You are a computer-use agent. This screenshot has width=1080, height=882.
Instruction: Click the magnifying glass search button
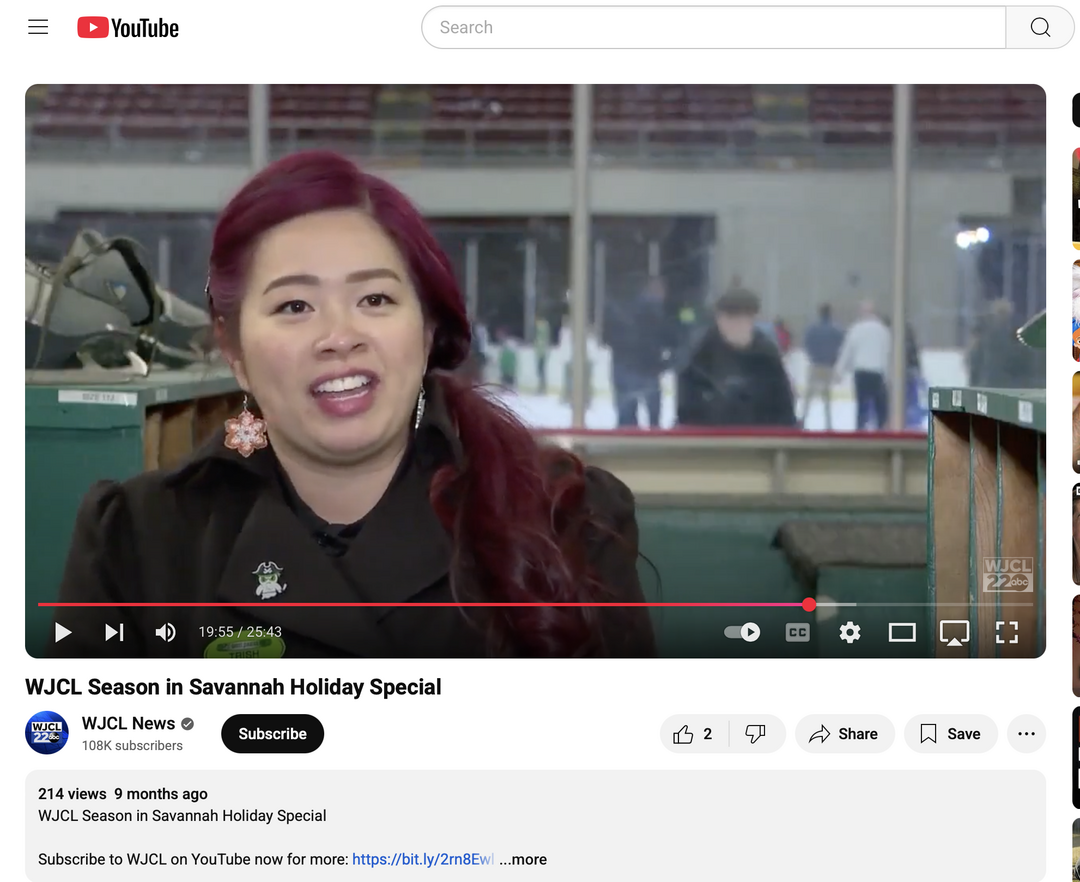coord(1040,27)
